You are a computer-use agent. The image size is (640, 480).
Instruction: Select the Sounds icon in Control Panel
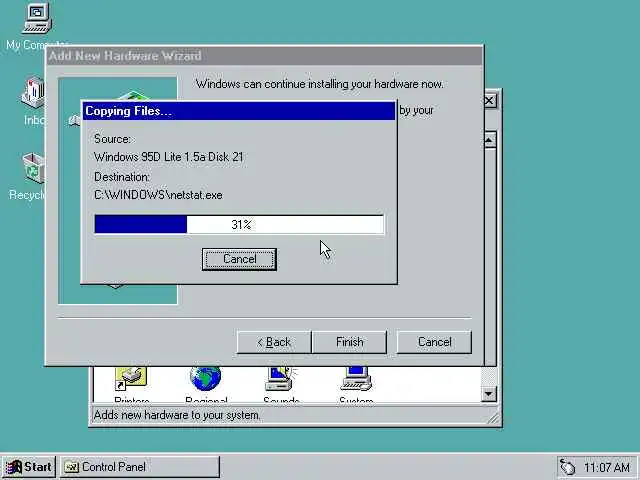pyautogui.click(x=281, y=379)
